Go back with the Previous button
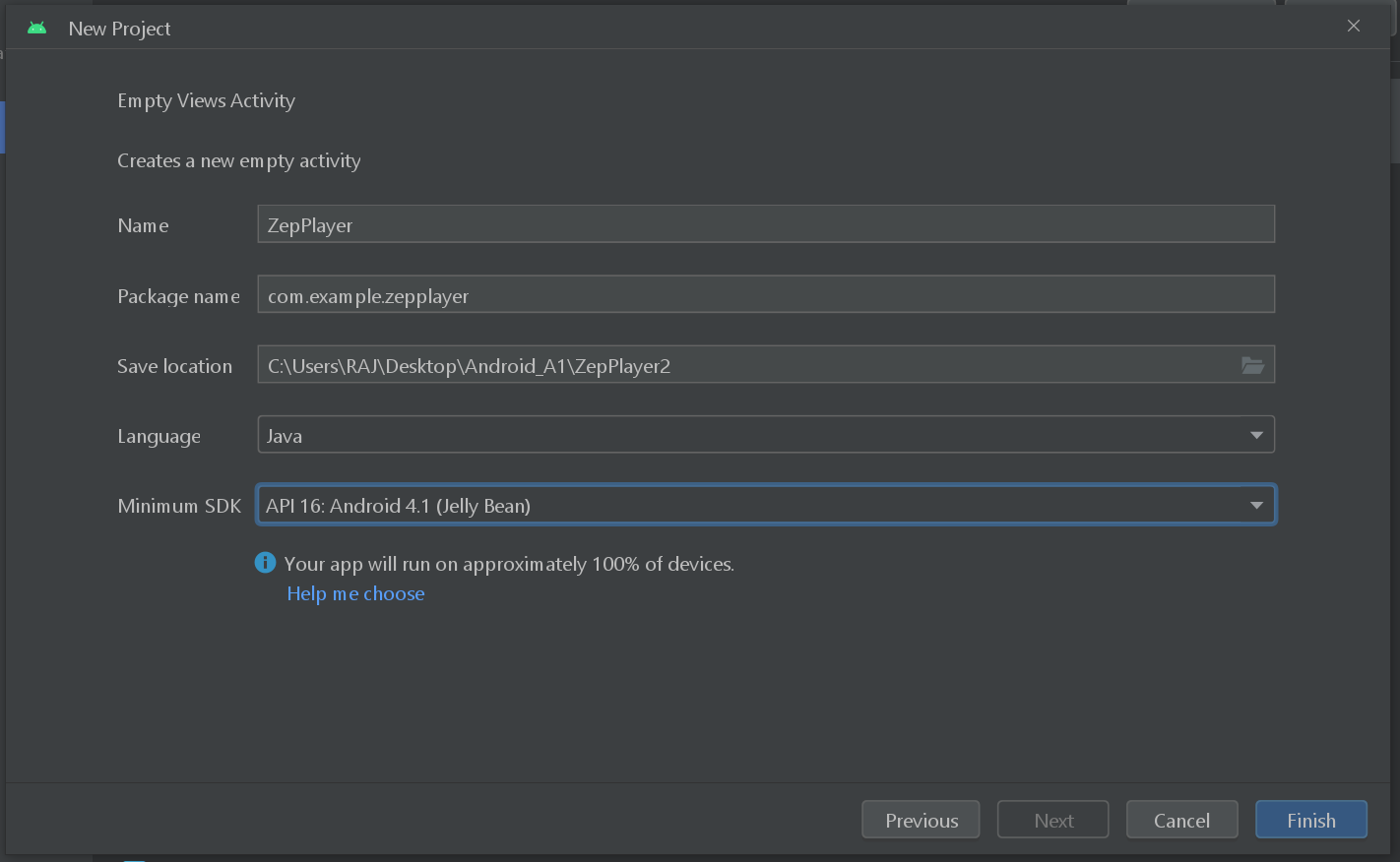 coord(921,820)
